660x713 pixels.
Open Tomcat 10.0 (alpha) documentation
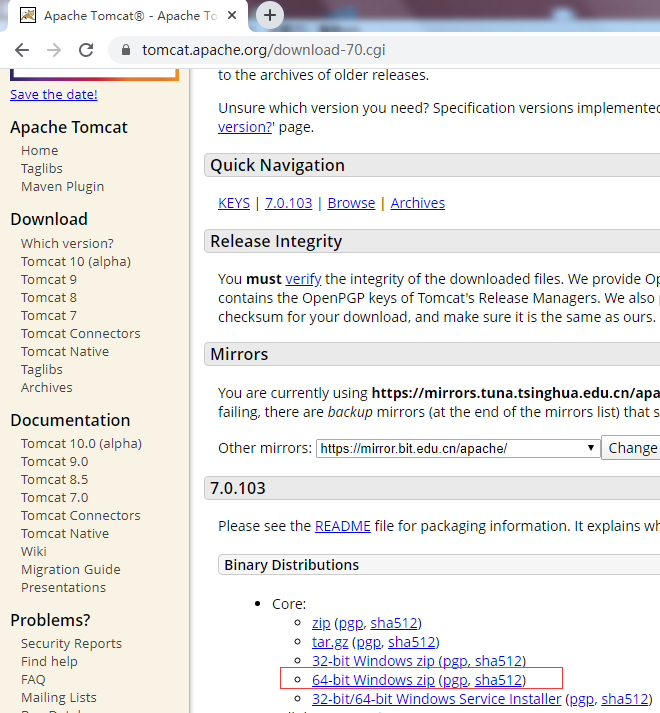(81, 443)
